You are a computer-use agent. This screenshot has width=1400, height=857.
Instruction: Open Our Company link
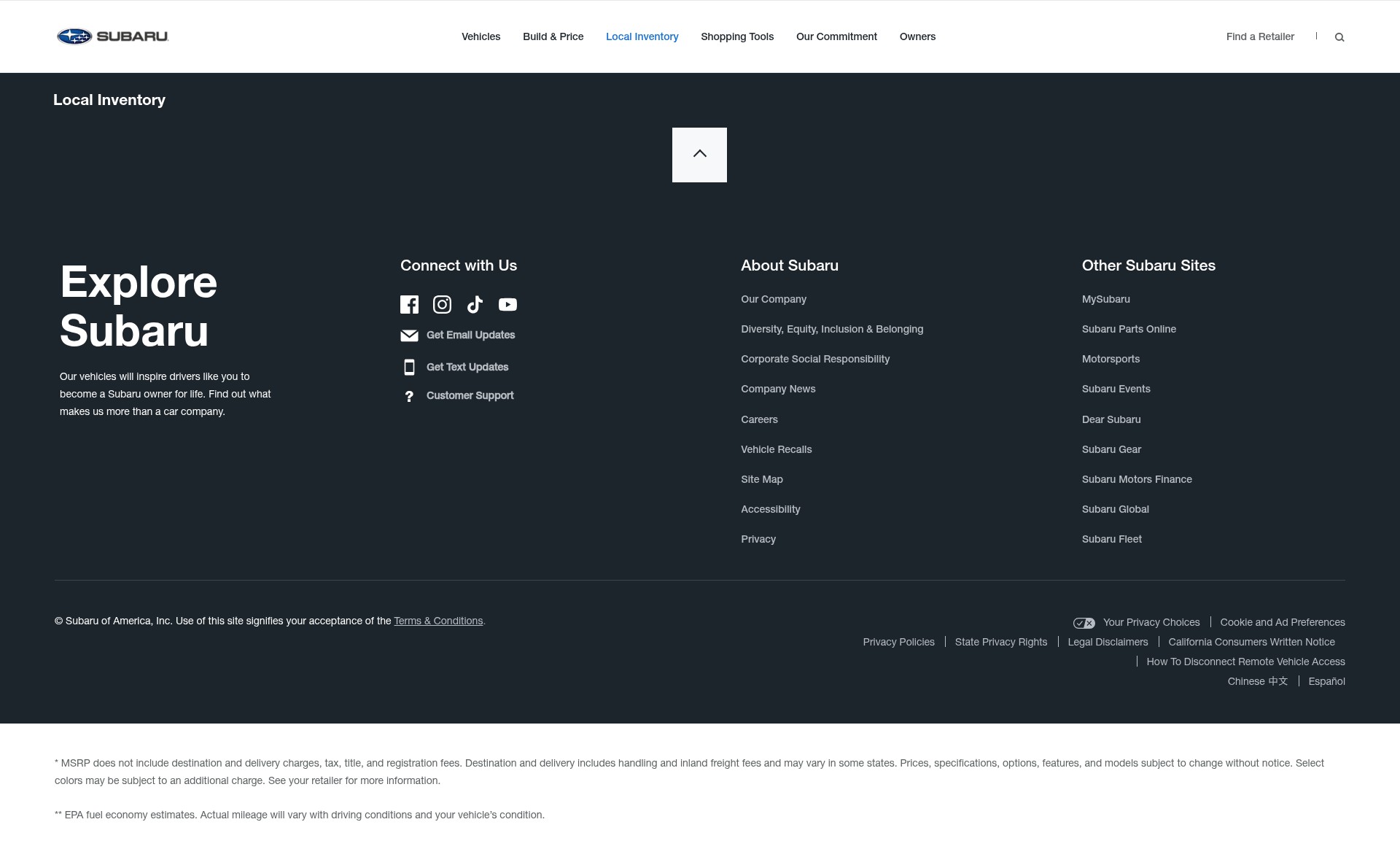point(774,299)
